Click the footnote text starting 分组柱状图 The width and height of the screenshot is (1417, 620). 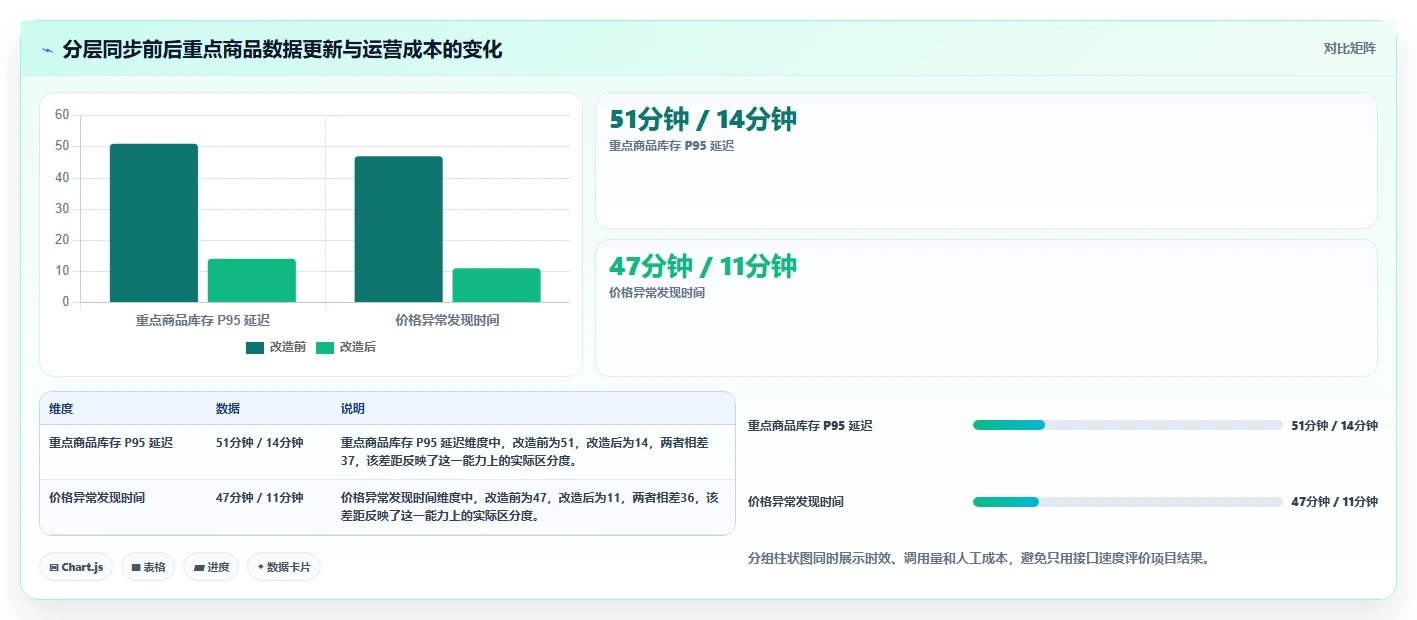click(979, 558)
